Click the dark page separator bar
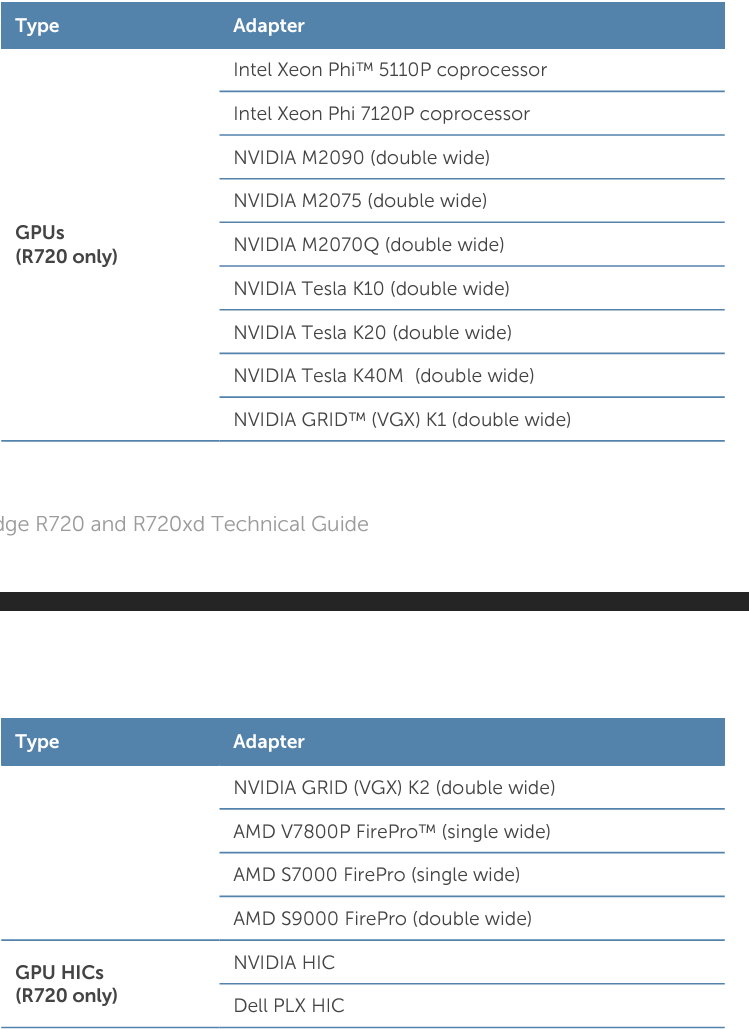This screenshot has height=1029, width=749. click(374, 601)
